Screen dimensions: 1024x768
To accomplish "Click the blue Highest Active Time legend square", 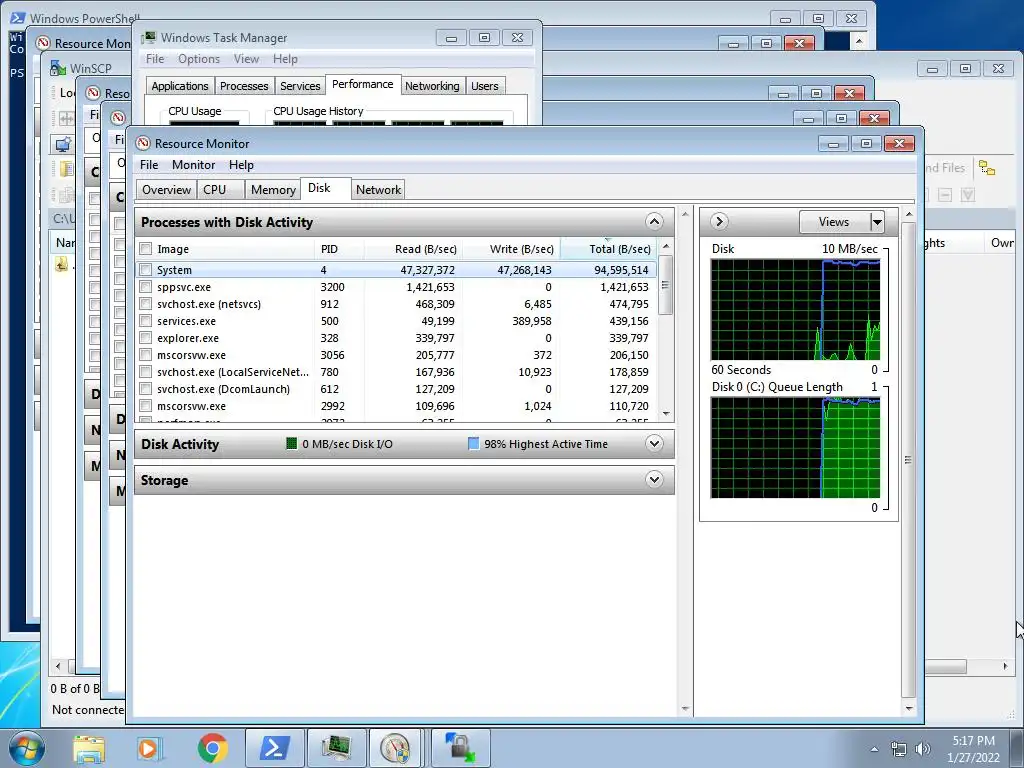I will [x=473, y=443].
